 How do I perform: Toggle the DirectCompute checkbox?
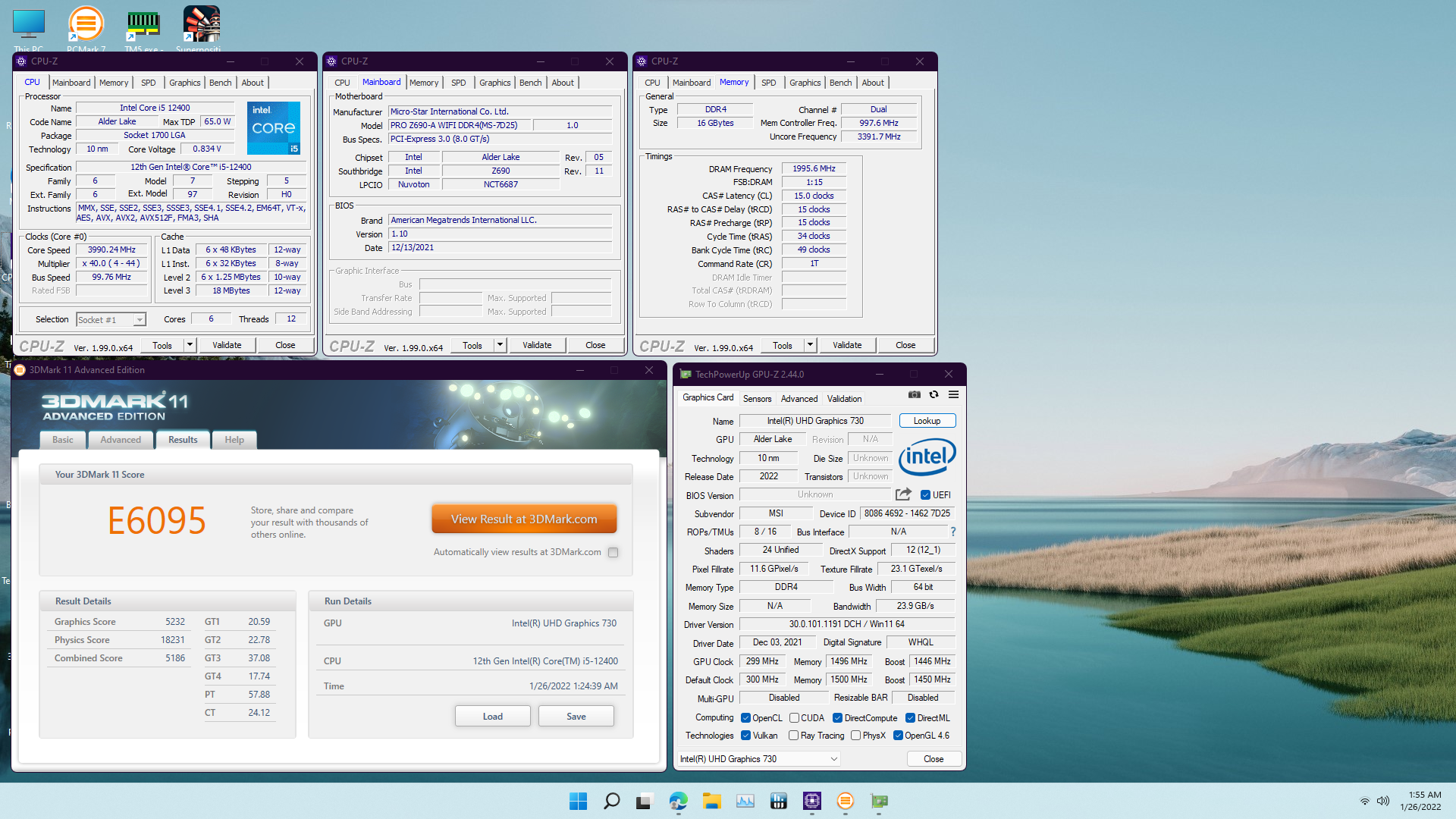837,717
